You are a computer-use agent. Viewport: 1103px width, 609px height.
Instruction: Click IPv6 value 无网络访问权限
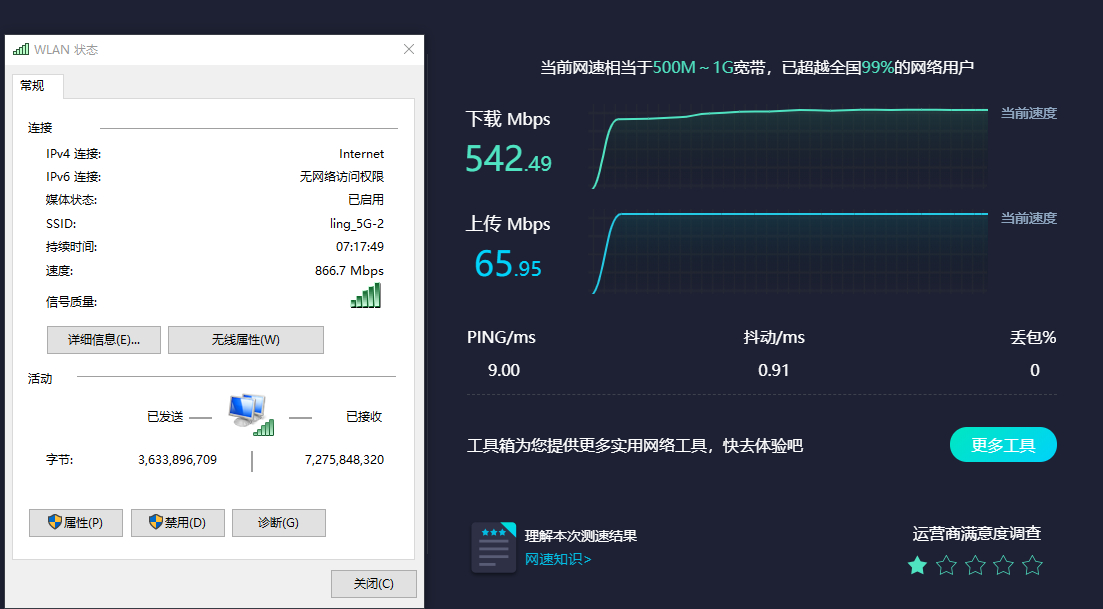[342, 177]
